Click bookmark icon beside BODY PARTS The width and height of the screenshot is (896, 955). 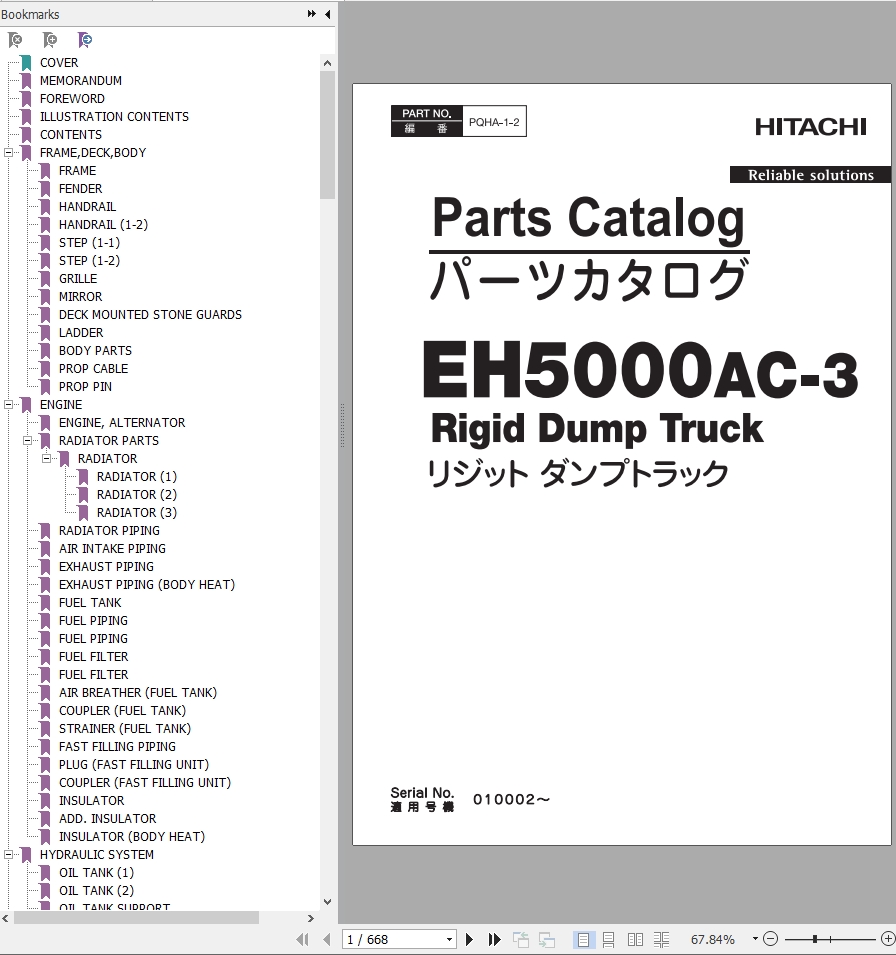tap(45, 351)
